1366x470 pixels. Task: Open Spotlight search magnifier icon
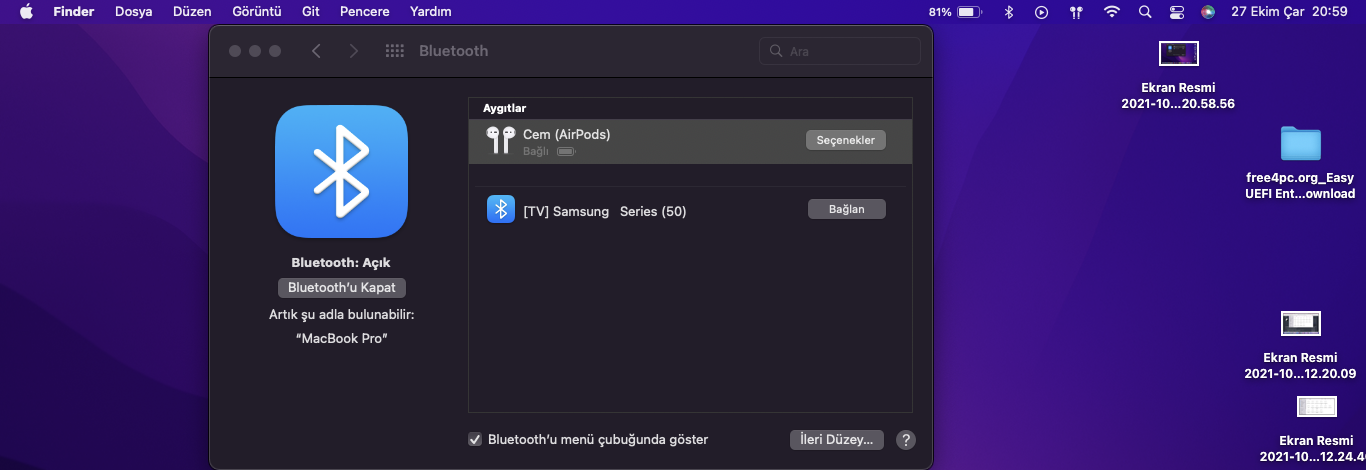click(1145, 12)
